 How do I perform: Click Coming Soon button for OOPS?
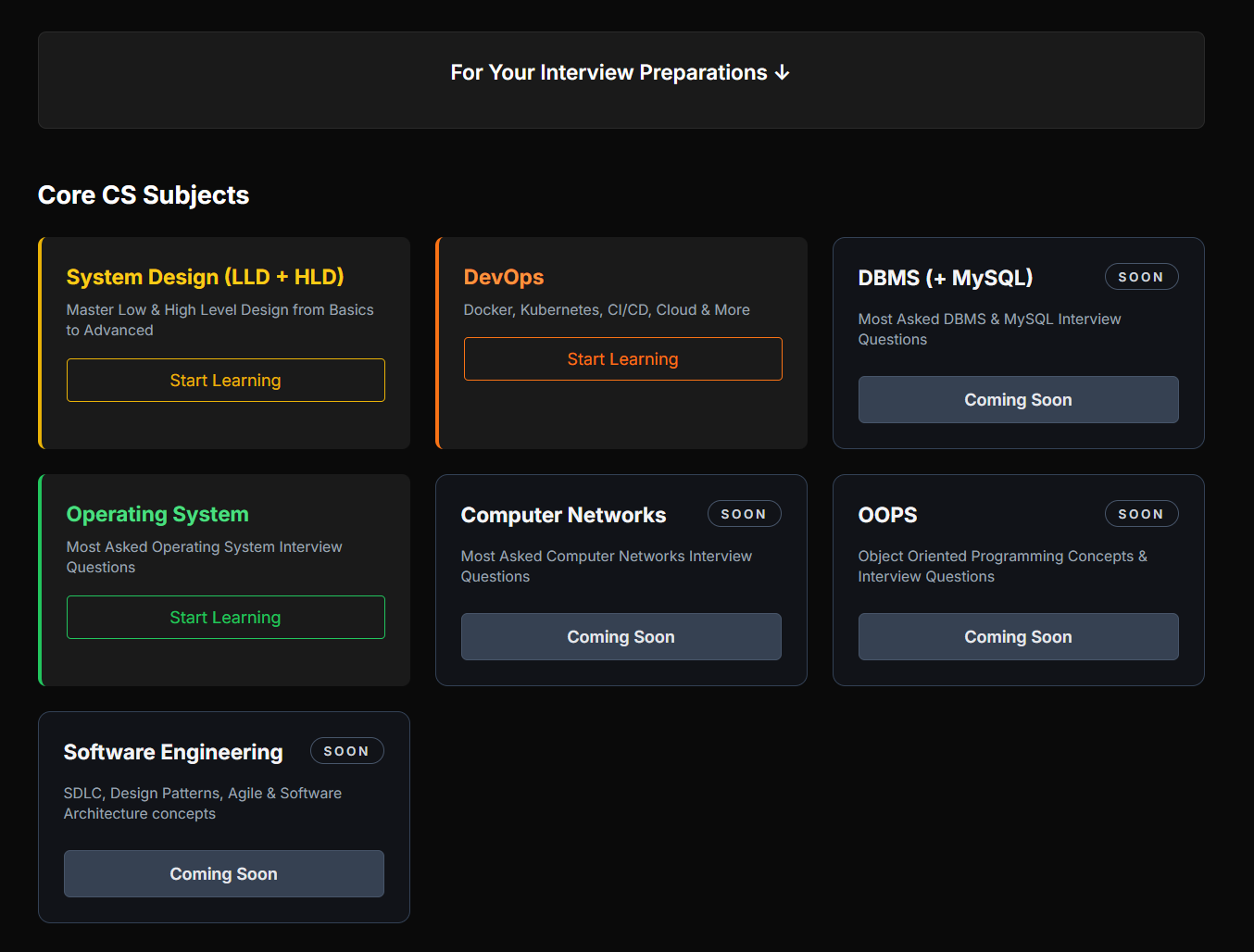[1018, 636]
